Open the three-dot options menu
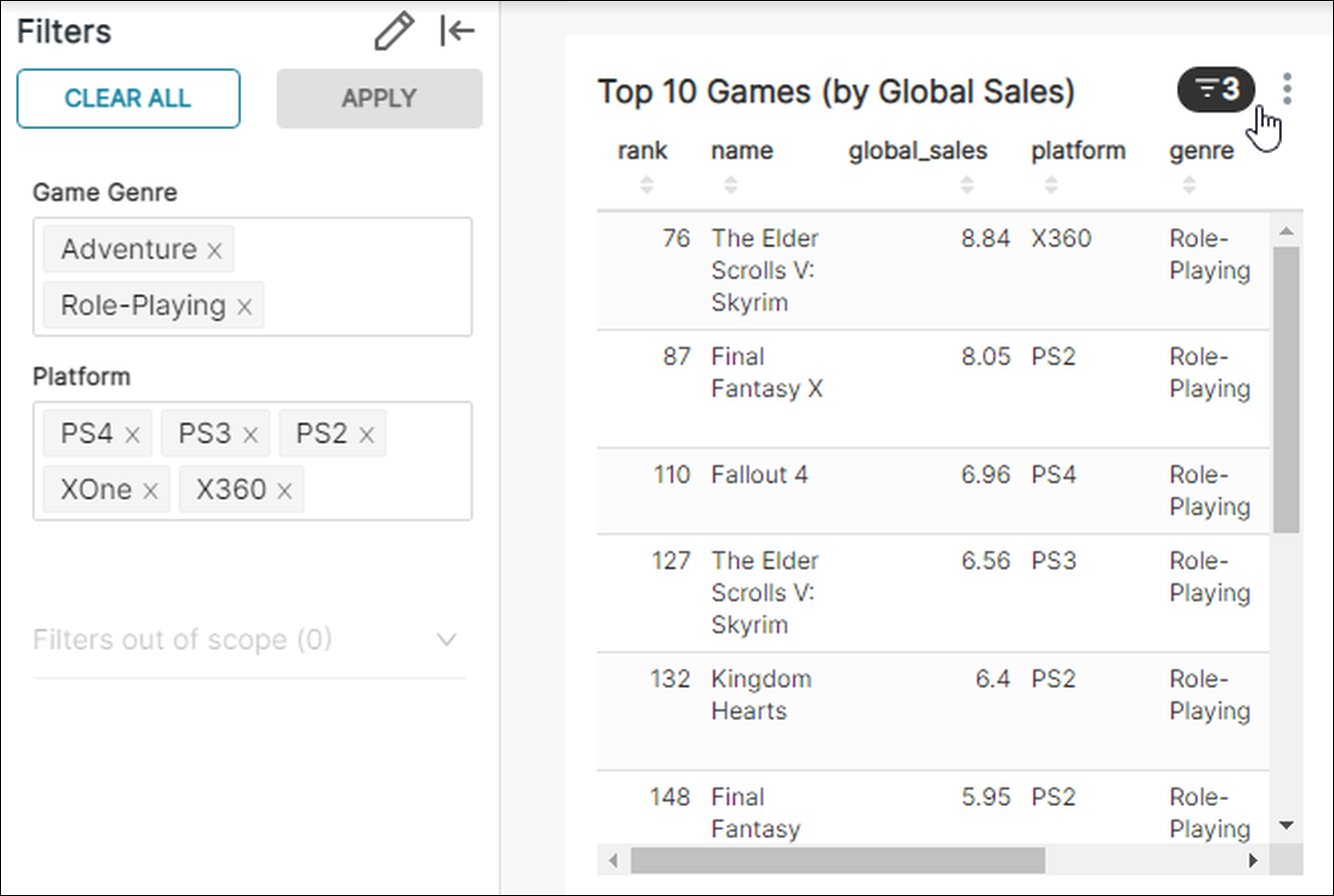This screenshot has height=896, width=1334. pyautogui.click(x=1288, y=89)
